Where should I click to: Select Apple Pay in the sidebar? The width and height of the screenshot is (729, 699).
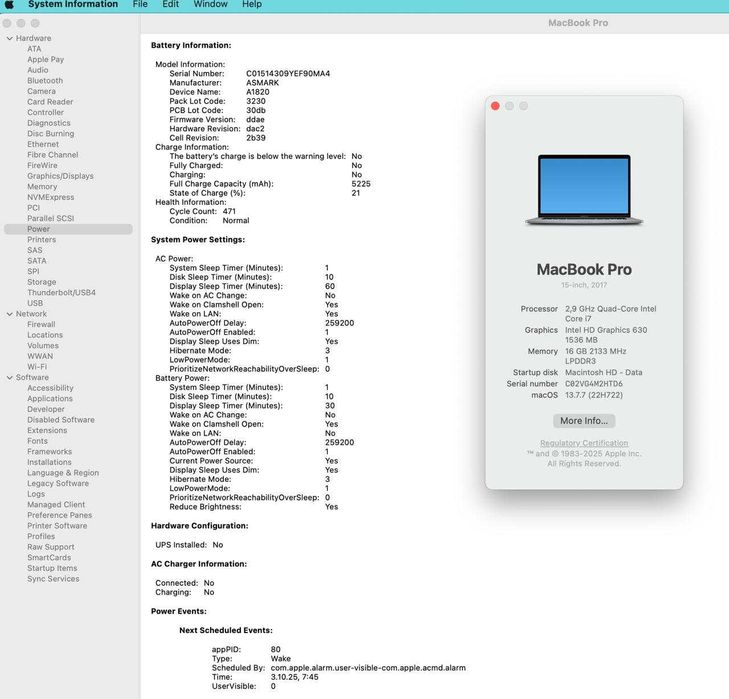coord(46,60)
